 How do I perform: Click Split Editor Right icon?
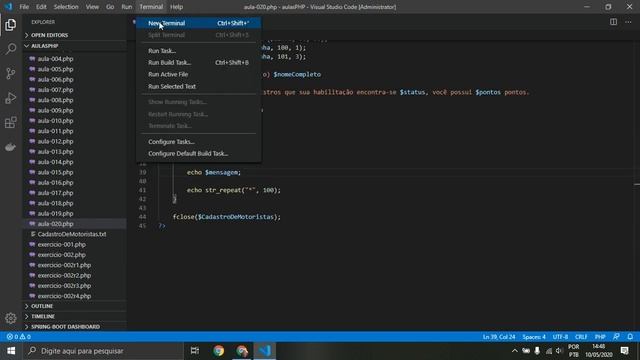[613, 22]
